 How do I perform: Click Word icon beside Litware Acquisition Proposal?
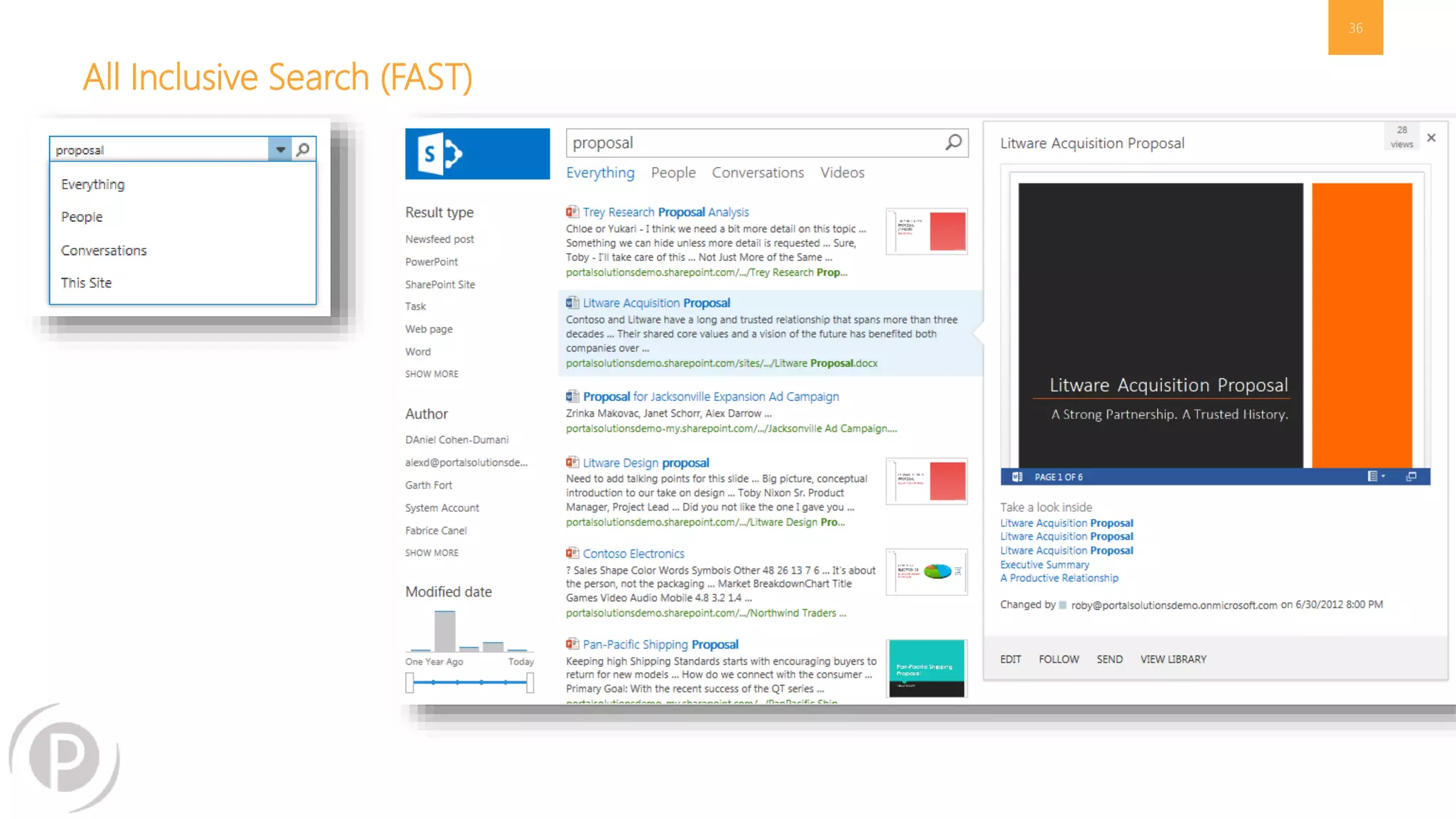pyautogui.click(x=572, y=303)
